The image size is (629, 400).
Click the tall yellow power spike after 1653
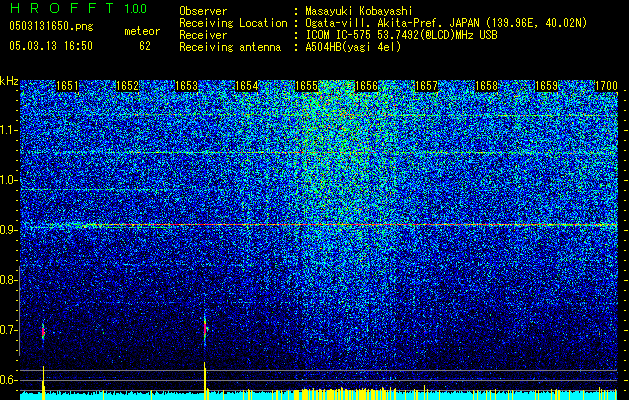click(x=205, y=380)
